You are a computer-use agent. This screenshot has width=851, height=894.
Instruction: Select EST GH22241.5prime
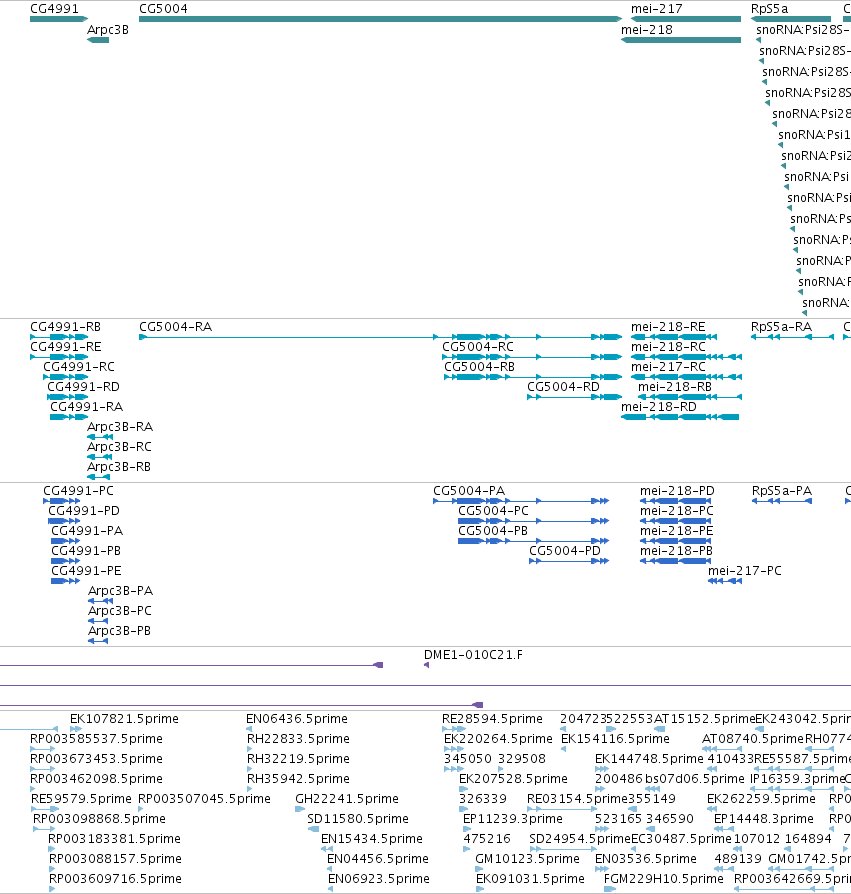[347, 799]
